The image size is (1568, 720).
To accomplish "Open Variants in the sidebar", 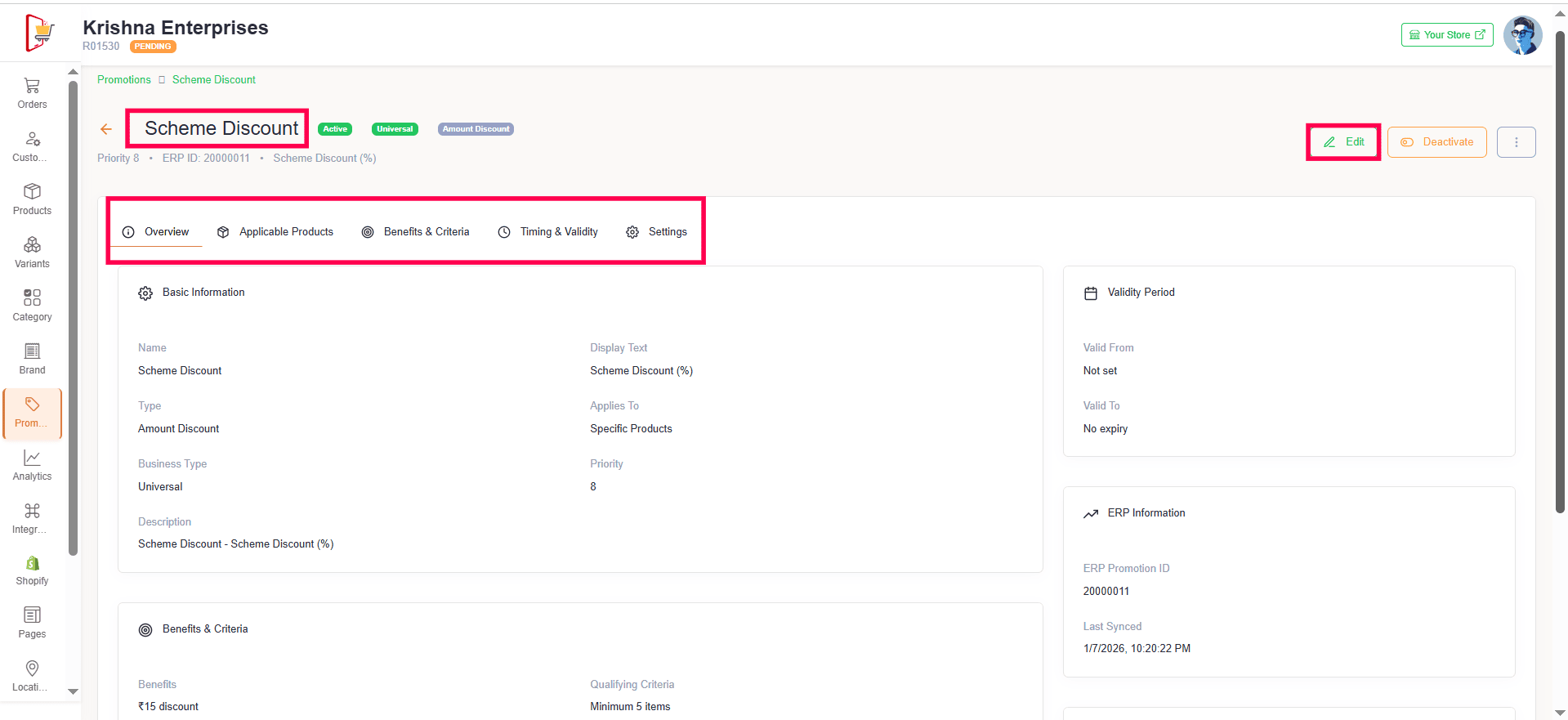I will point(32,253).
